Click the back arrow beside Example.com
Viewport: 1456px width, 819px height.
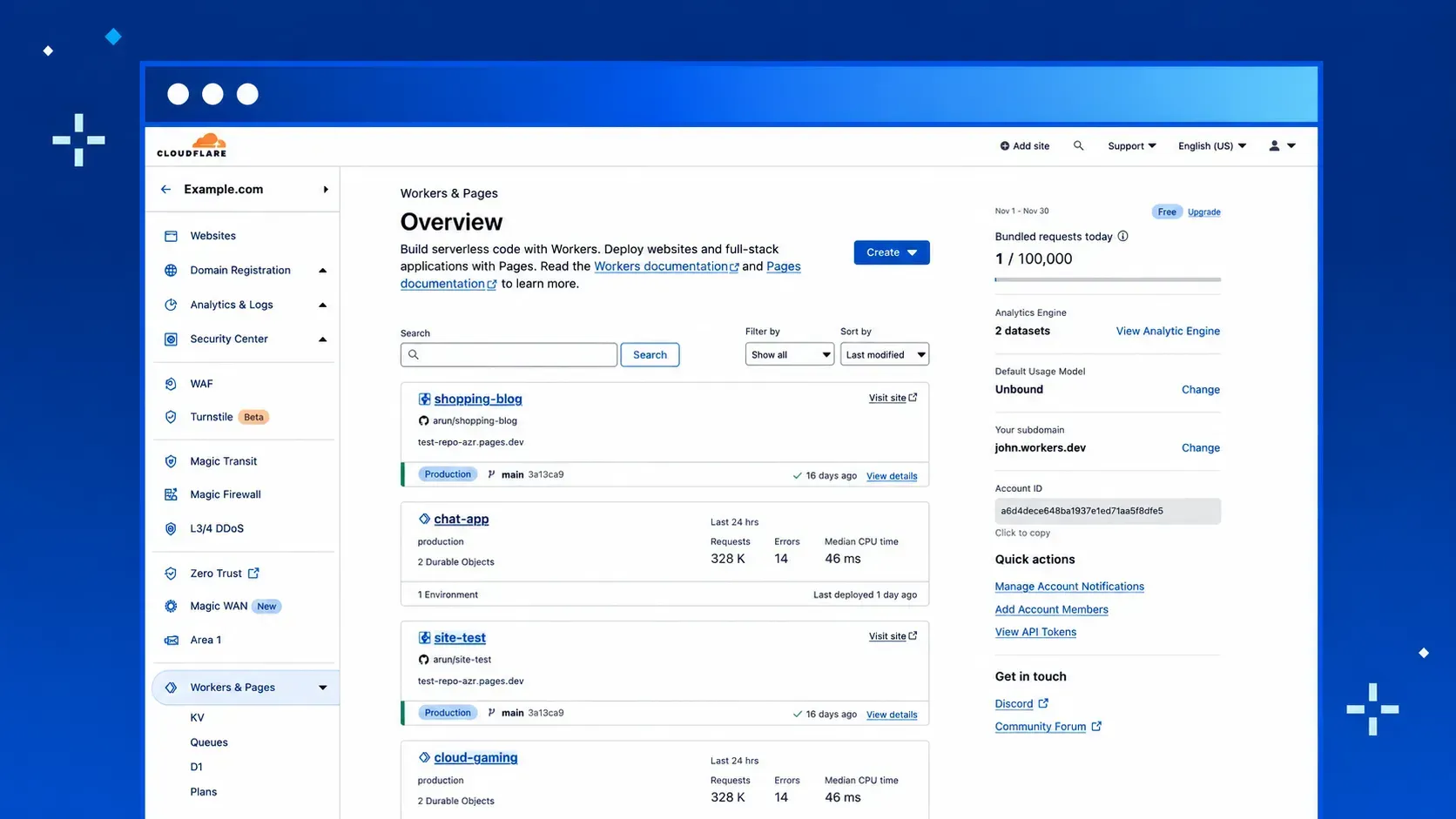[165, 189]
